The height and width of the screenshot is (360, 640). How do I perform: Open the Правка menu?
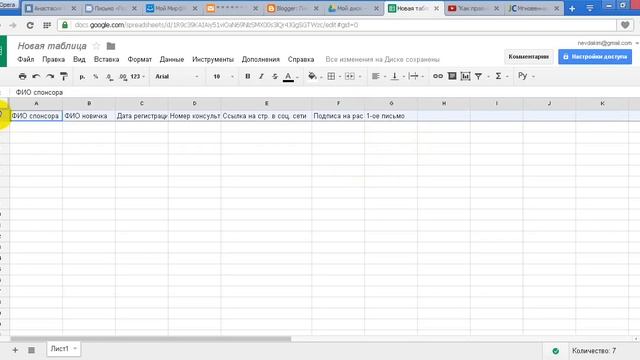pyautogui.click(x=53, y=60)
